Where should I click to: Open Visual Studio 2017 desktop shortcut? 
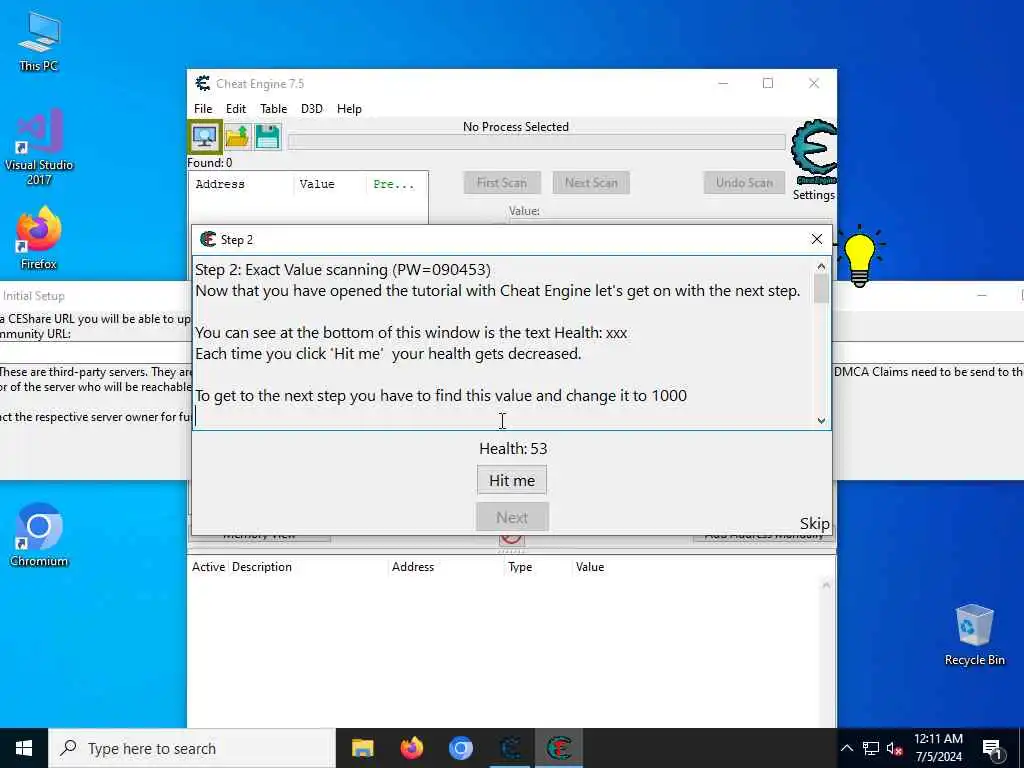pyautogui.click(x=39, y=147)
